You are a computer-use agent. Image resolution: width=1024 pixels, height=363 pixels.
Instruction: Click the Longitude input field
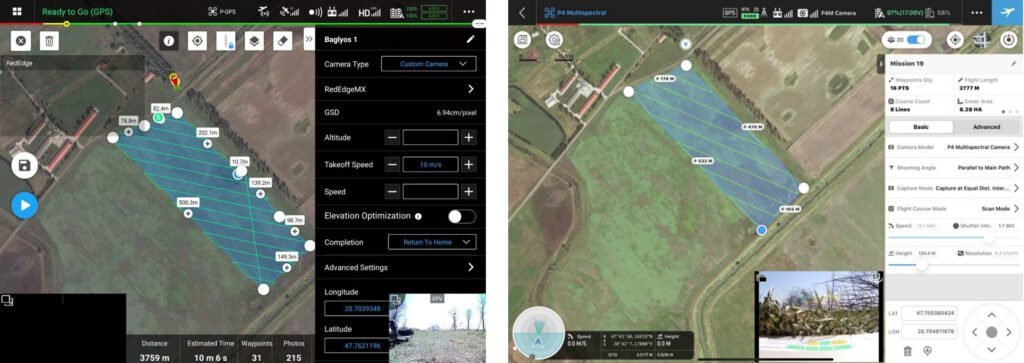click(357, 308)
